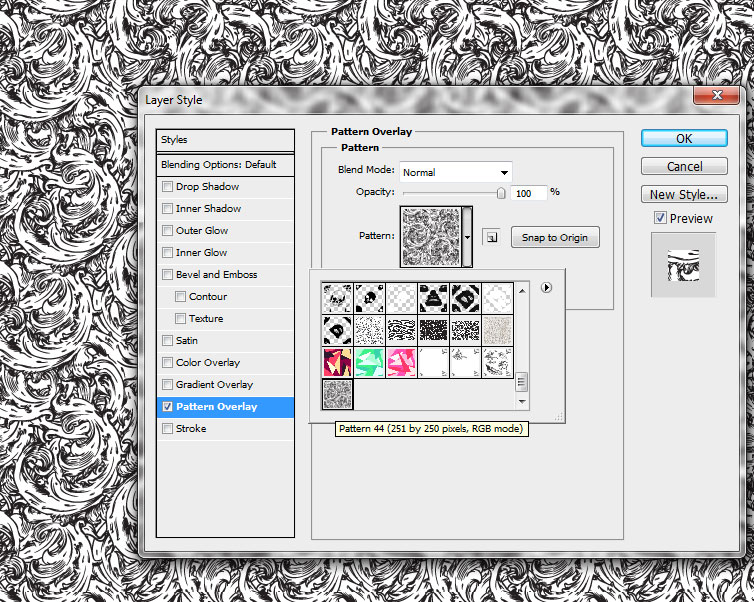Turn on the Satin checkbox
The image size is (754, 602).
click(x=167, y=340)
